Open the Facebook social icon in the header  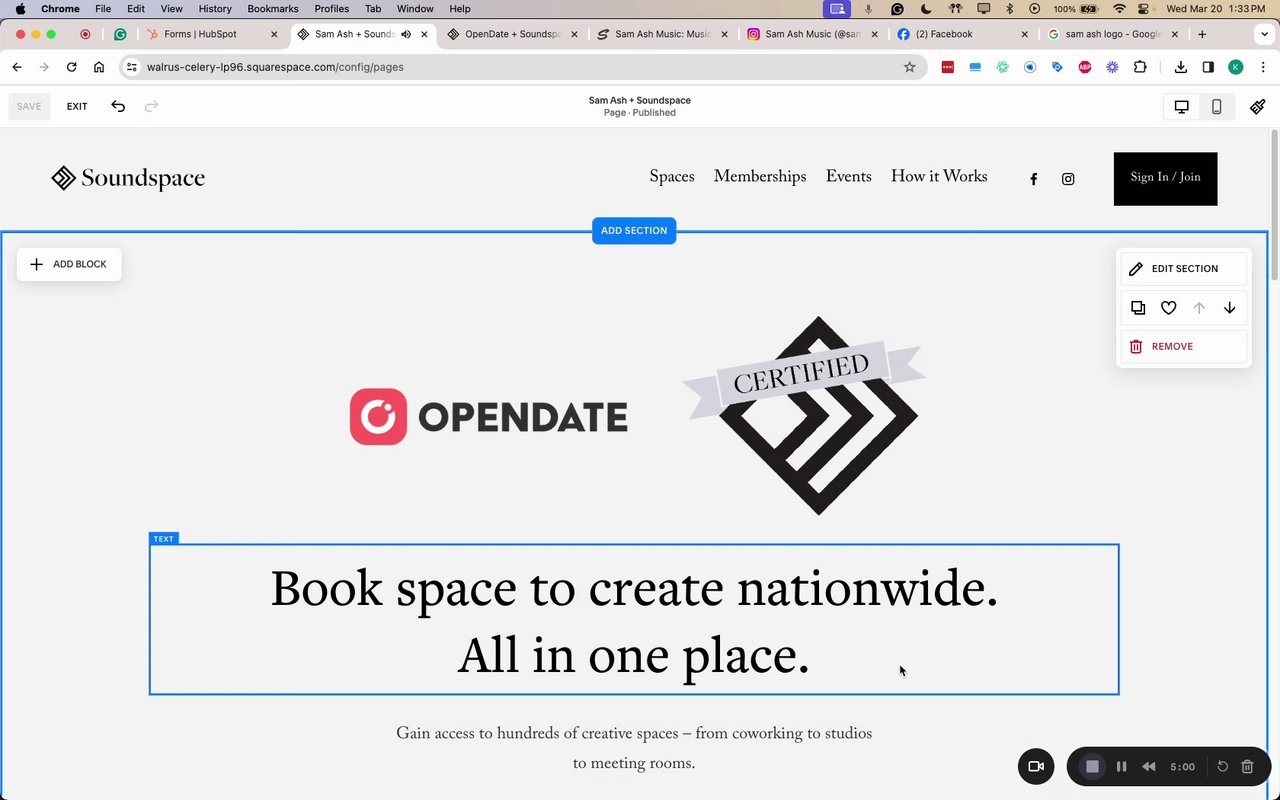pyautogui.click(x=1034, y=179)
